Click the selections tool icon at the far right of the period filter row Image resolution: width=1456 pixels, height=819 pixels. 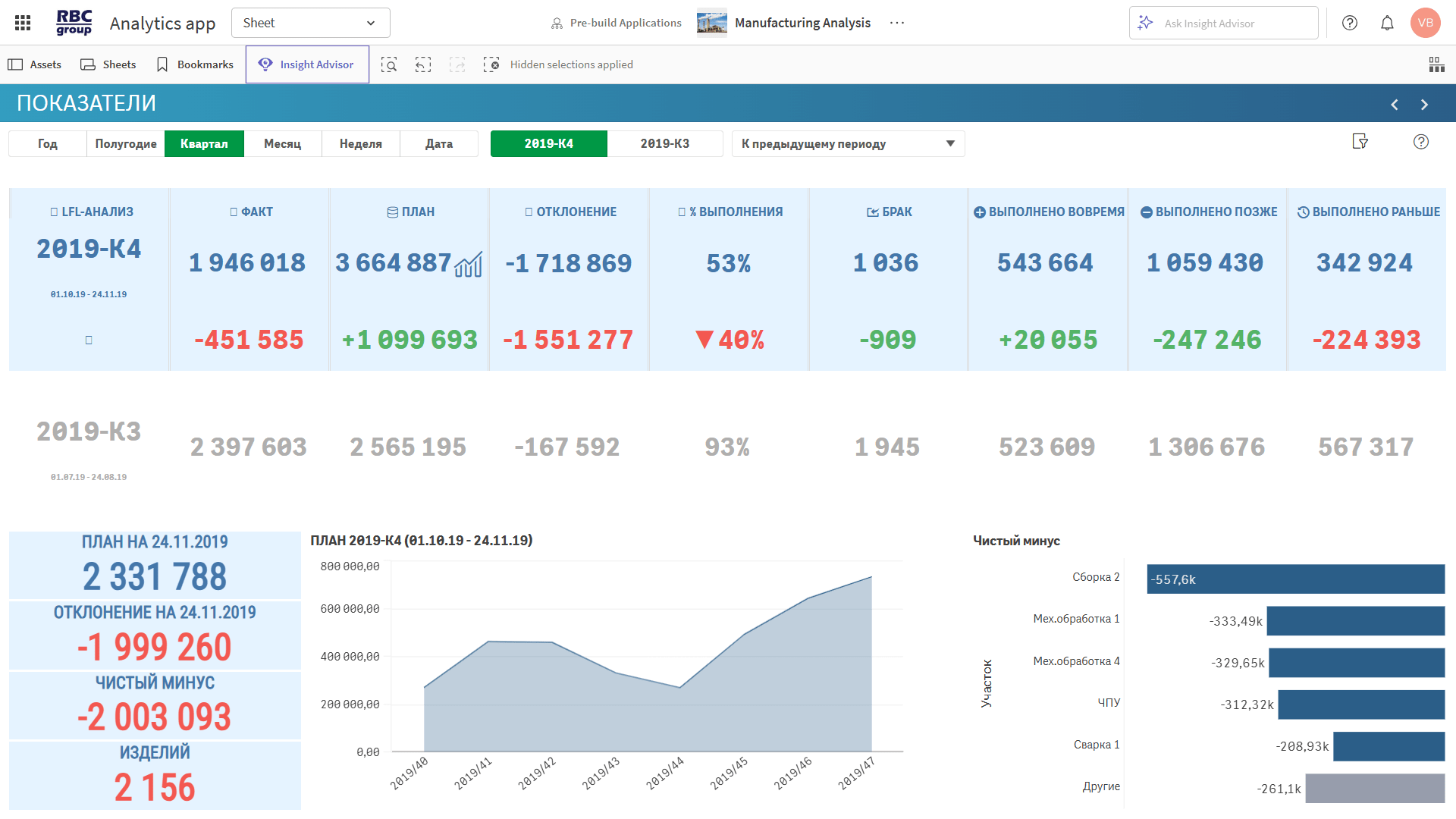1360,142
